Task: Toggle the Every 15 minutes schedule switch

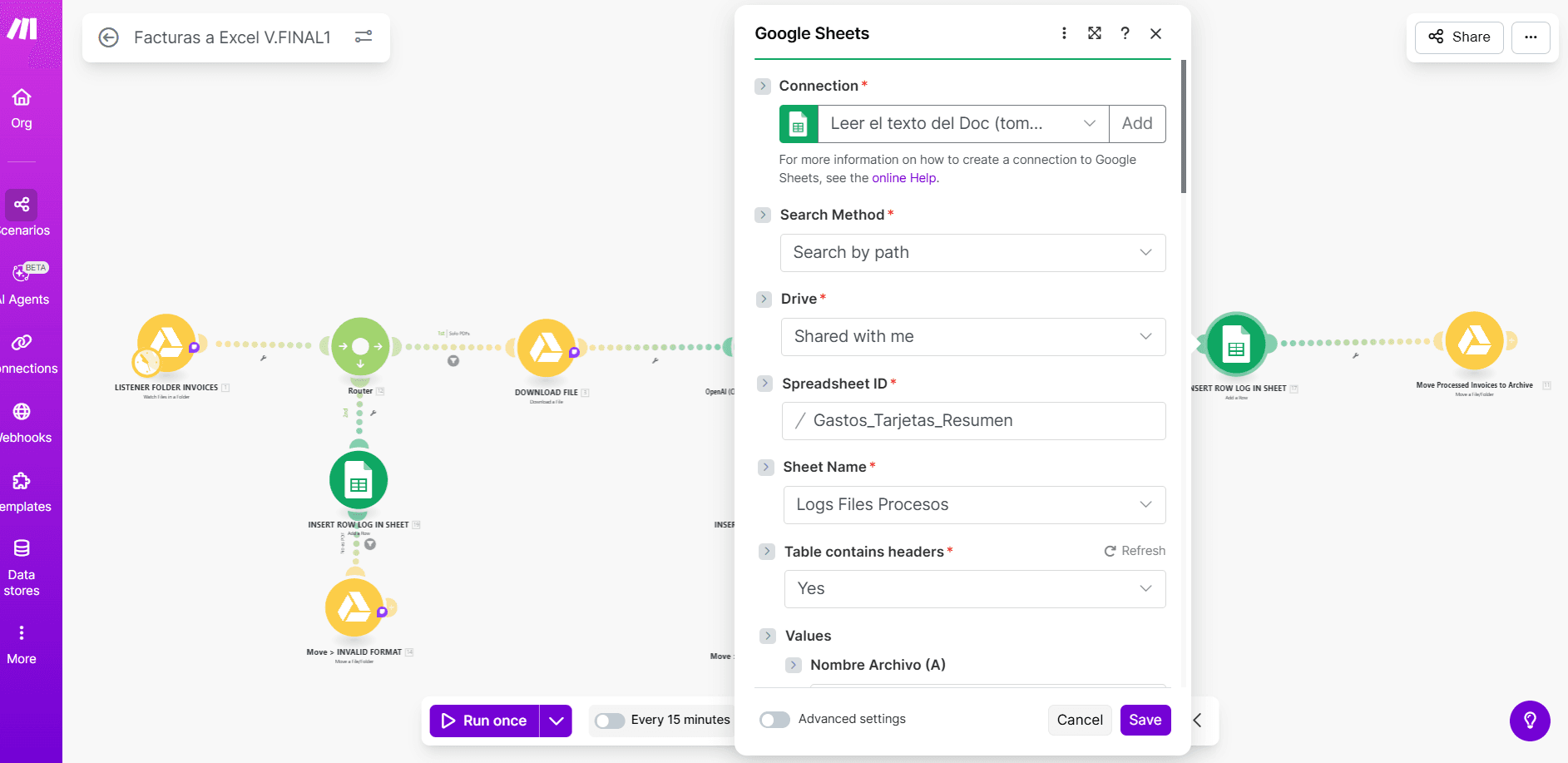Action: coord(610,721)
